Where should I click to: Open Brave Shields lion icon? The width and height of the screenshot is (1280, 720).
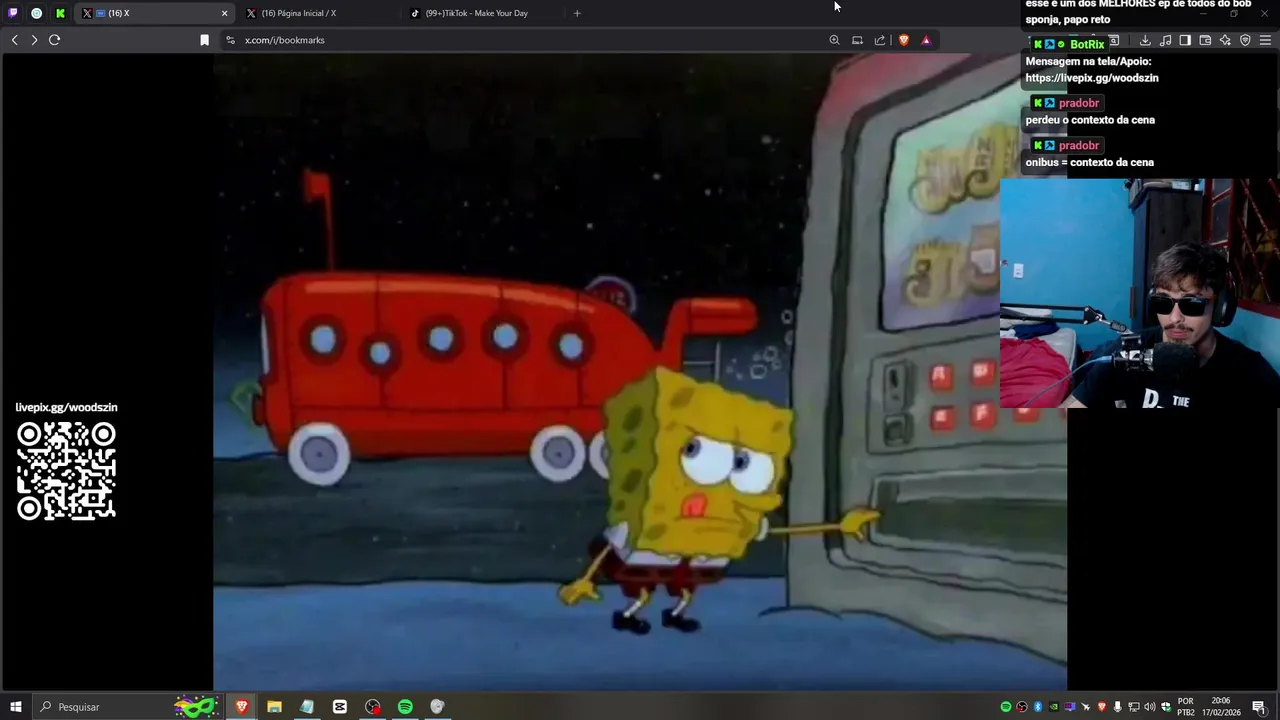[x=904, y=40]
